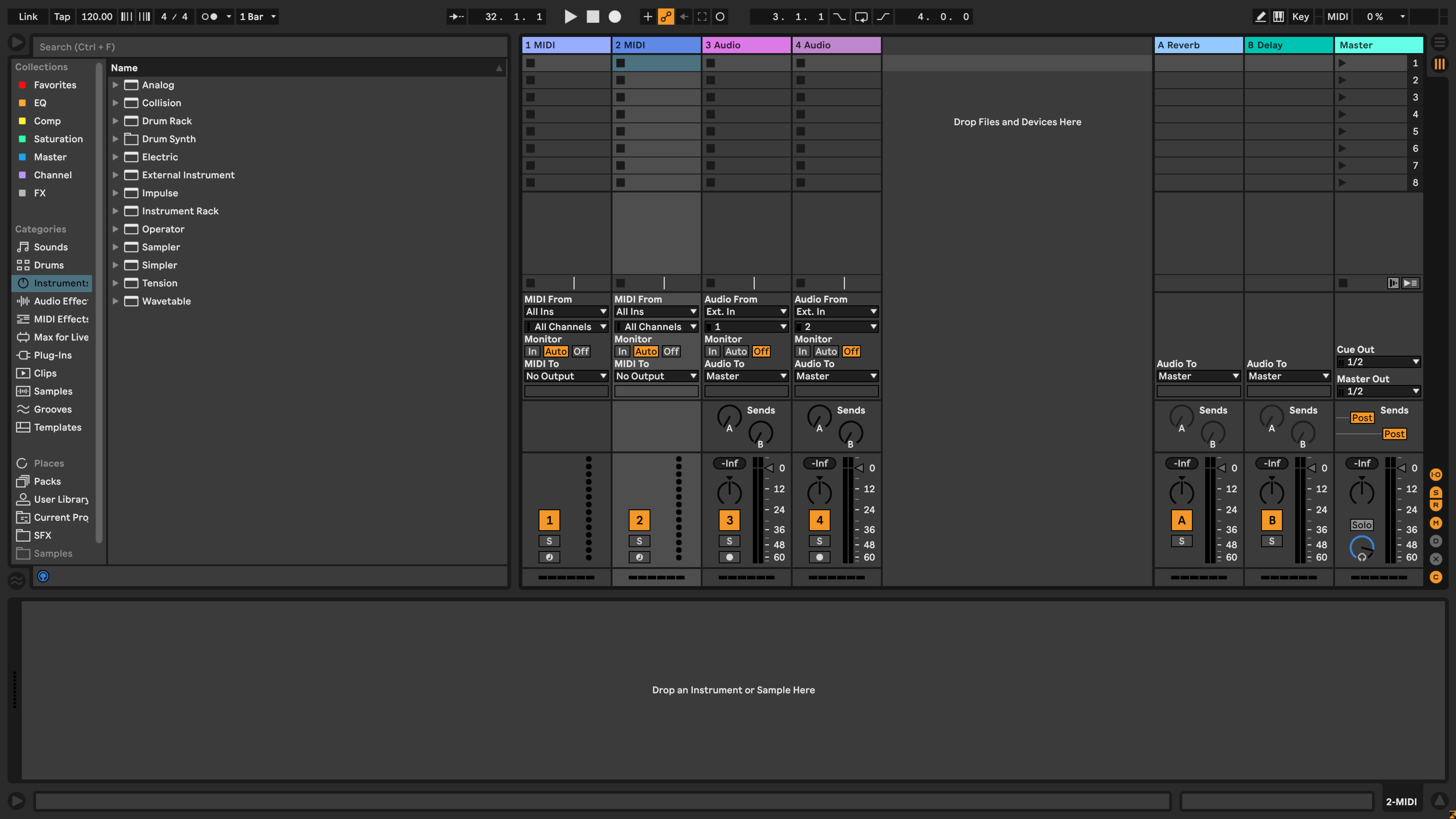Mute return A with its activator button

pos(1181,520)
